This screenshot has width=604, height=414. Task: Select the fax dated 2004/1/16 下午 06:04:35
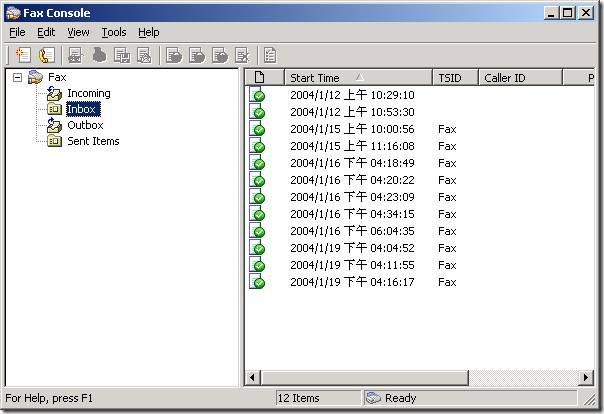(x=352, y=231)
